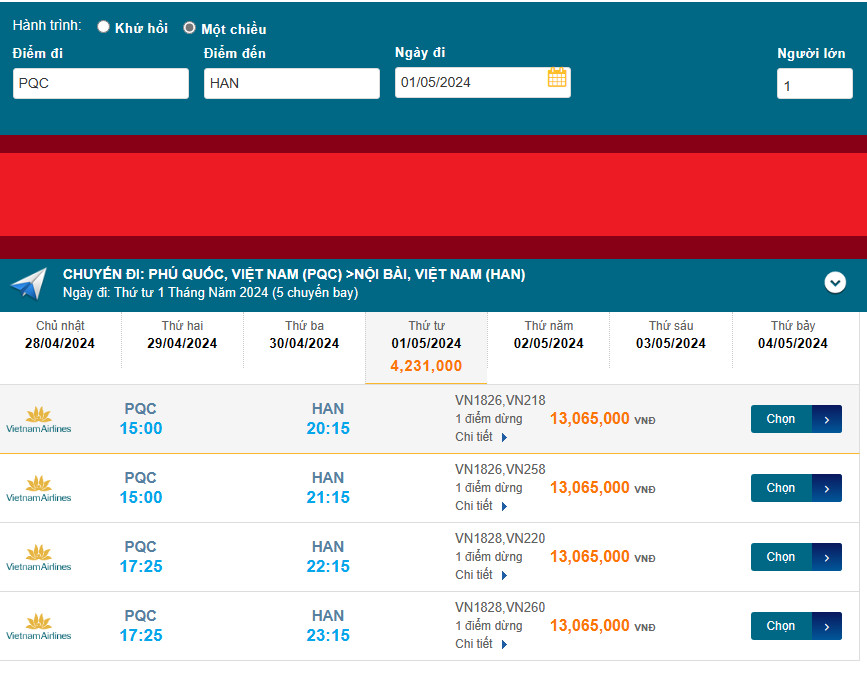Click Vietnam Airlines logo on 23:15 arrival flight
The image size is (867, 677).
tap(39, 626)
